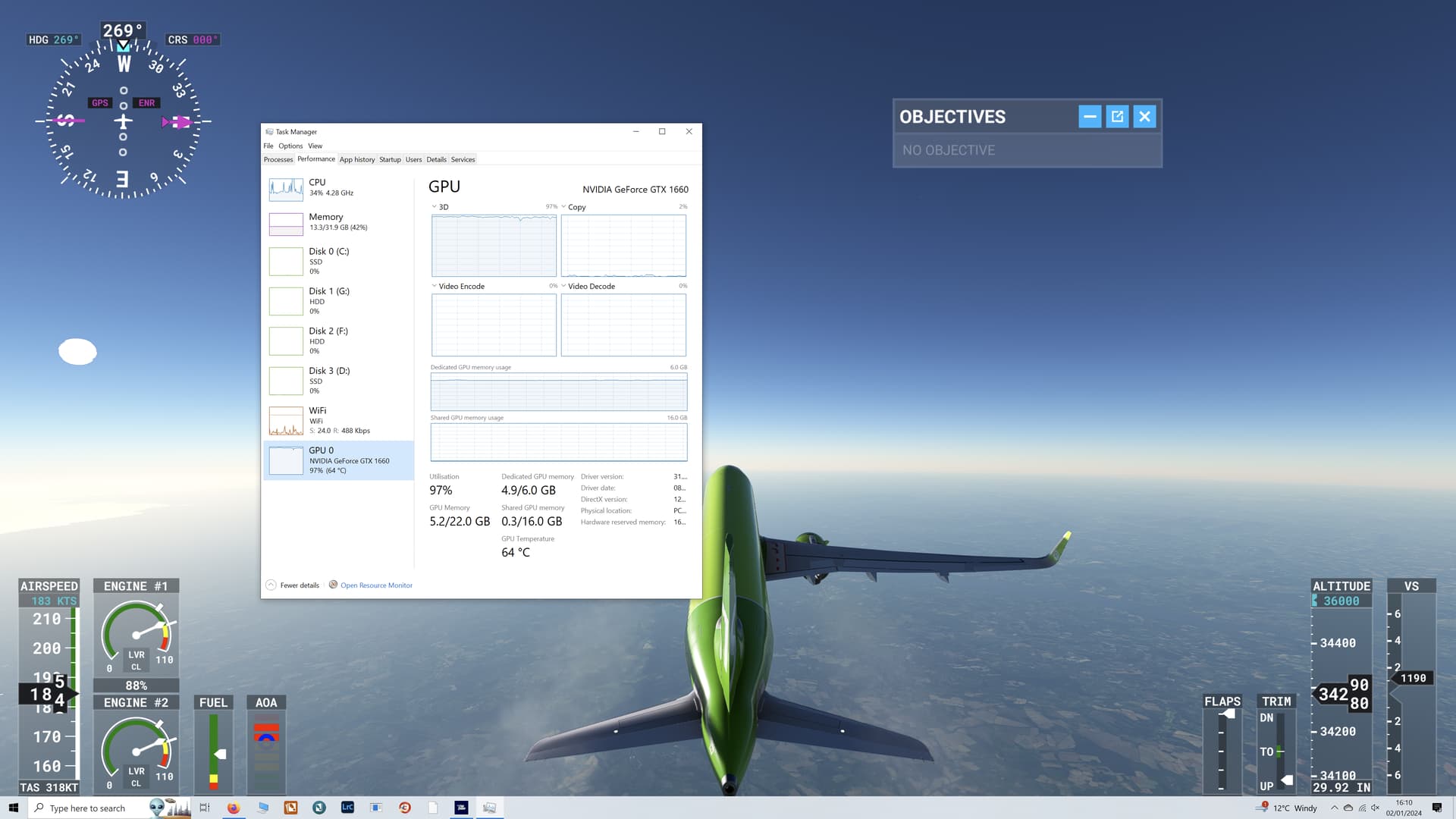Click the AOA indicator
This screenshot has height=819, width=1456.
click(266, 752)
